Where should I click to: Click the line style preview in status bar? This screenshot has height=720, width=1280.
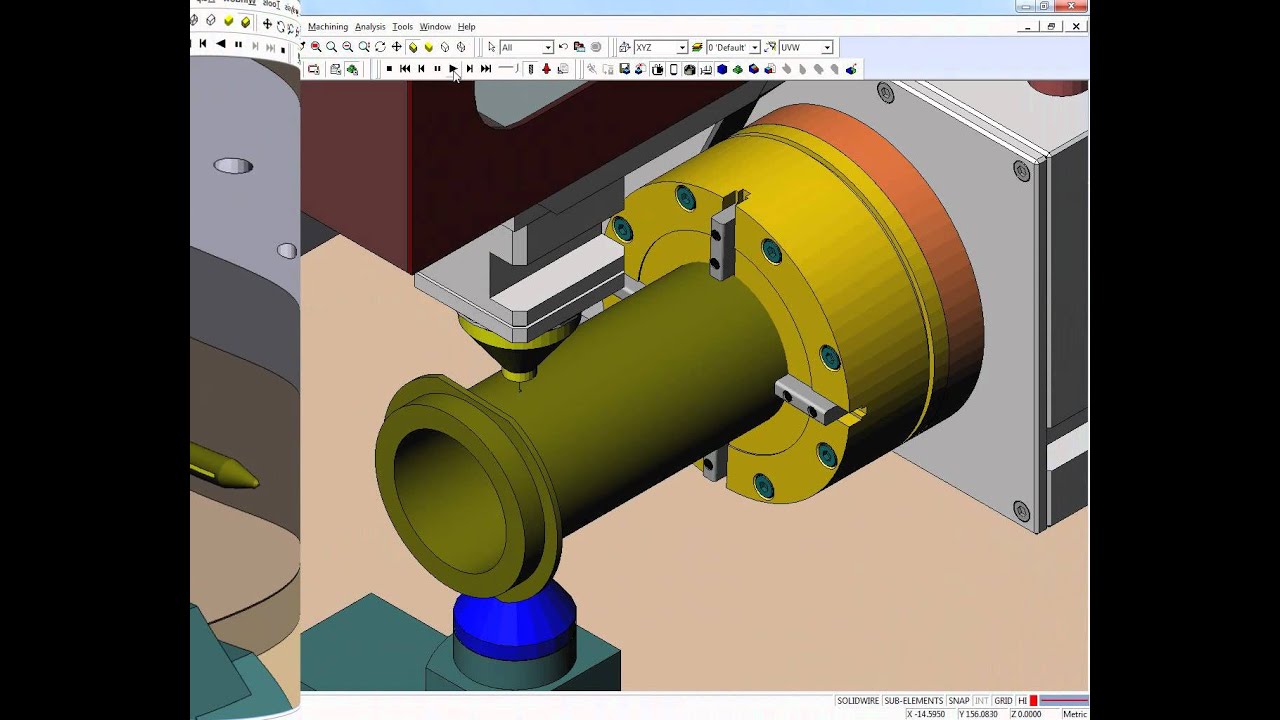[1064, 701]
